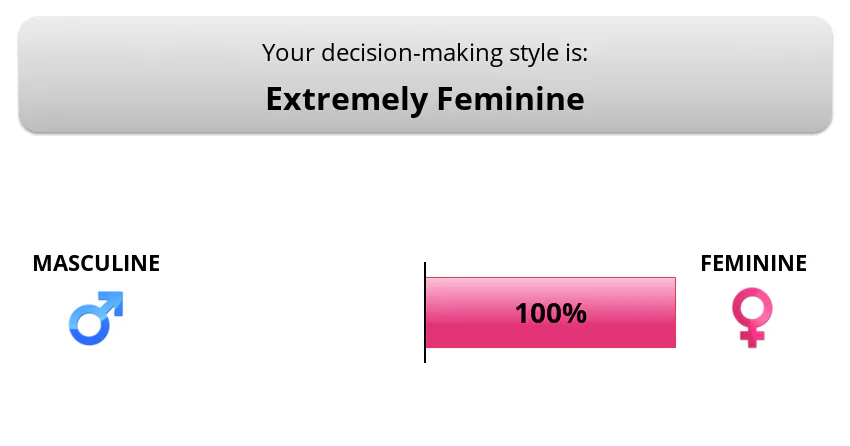Screen dimensions: 850x446
Task: Select the MASCULINE label
Action: pos(96,263)
